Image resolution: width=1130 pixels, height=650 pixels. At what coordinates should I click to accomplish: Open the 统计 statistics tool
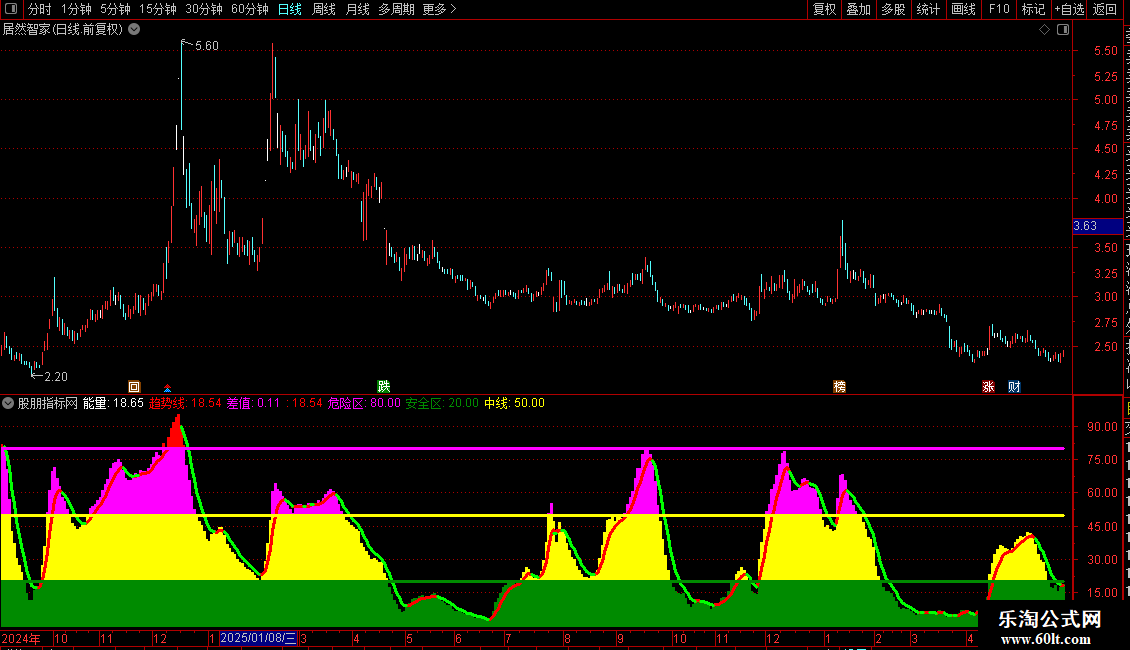click(x=927, y=9)
